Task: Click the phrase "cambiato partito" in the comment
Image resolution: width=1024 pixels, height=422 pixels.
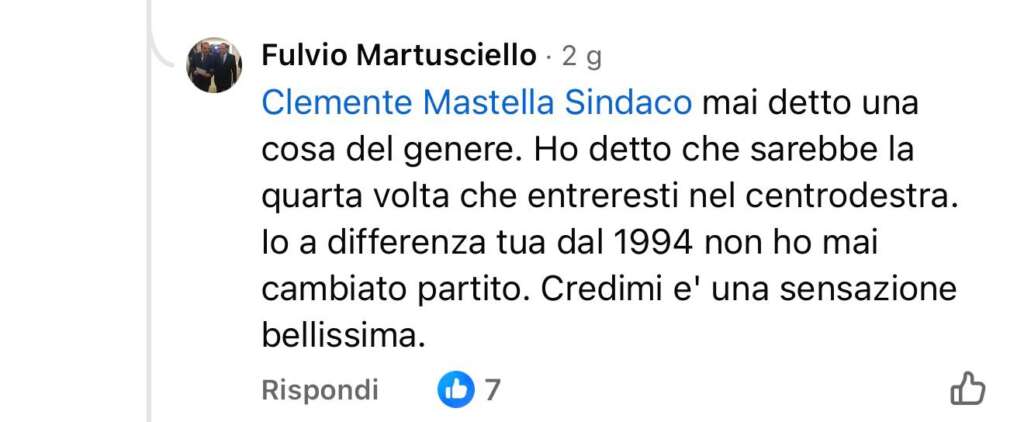Action: 389,291
